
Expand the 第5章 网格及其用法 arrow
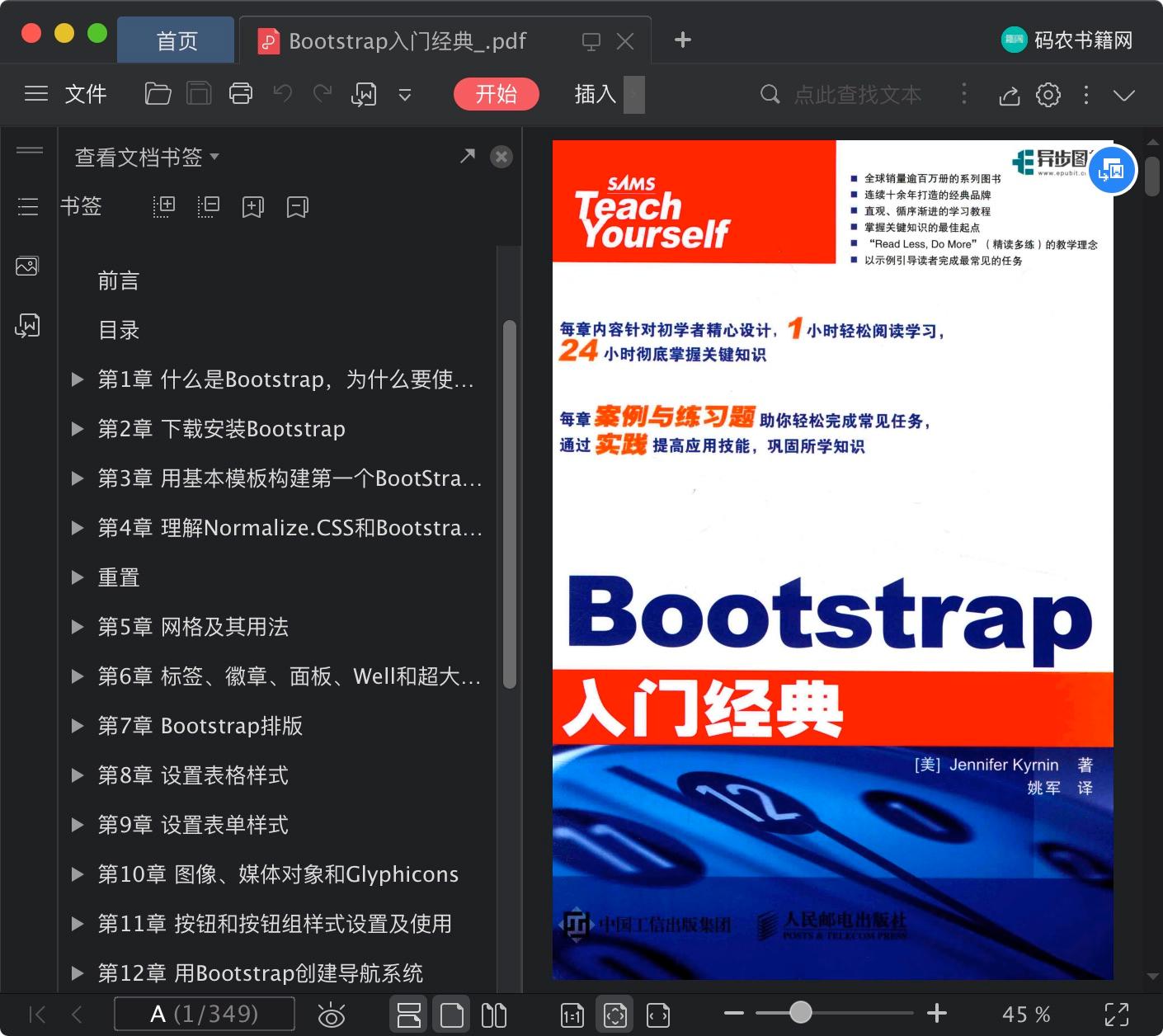coord(78,627)
